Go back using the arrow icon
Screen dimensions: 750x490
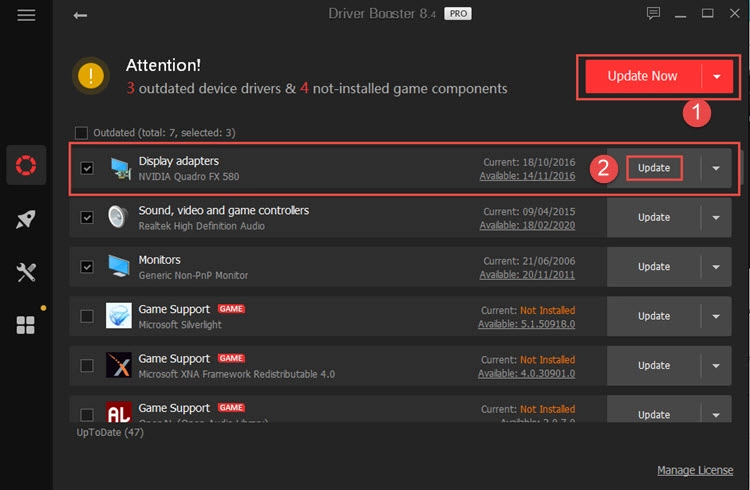[x=80, y=16]
